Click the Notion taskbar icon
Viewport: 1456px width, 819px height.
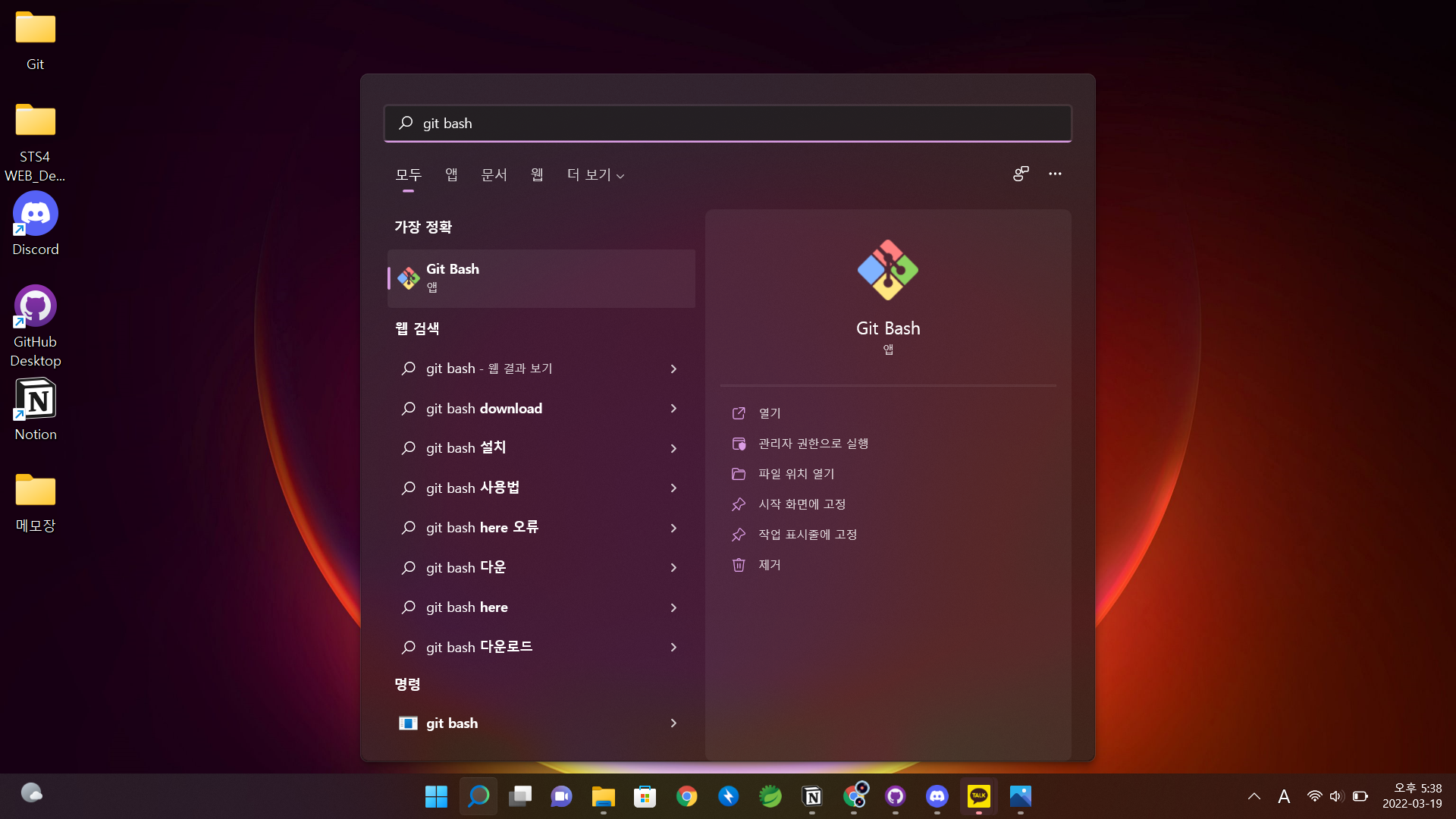coord(812,796)
